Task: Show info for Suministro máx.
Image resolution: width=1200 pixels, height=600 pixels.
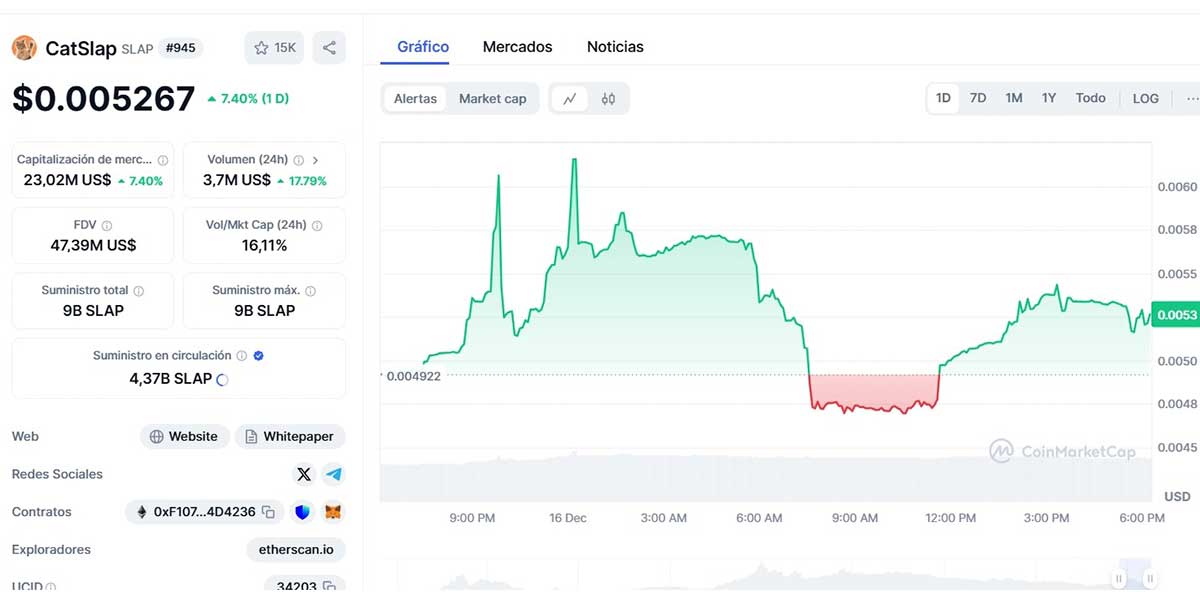Action: click(x=310, y=291)
